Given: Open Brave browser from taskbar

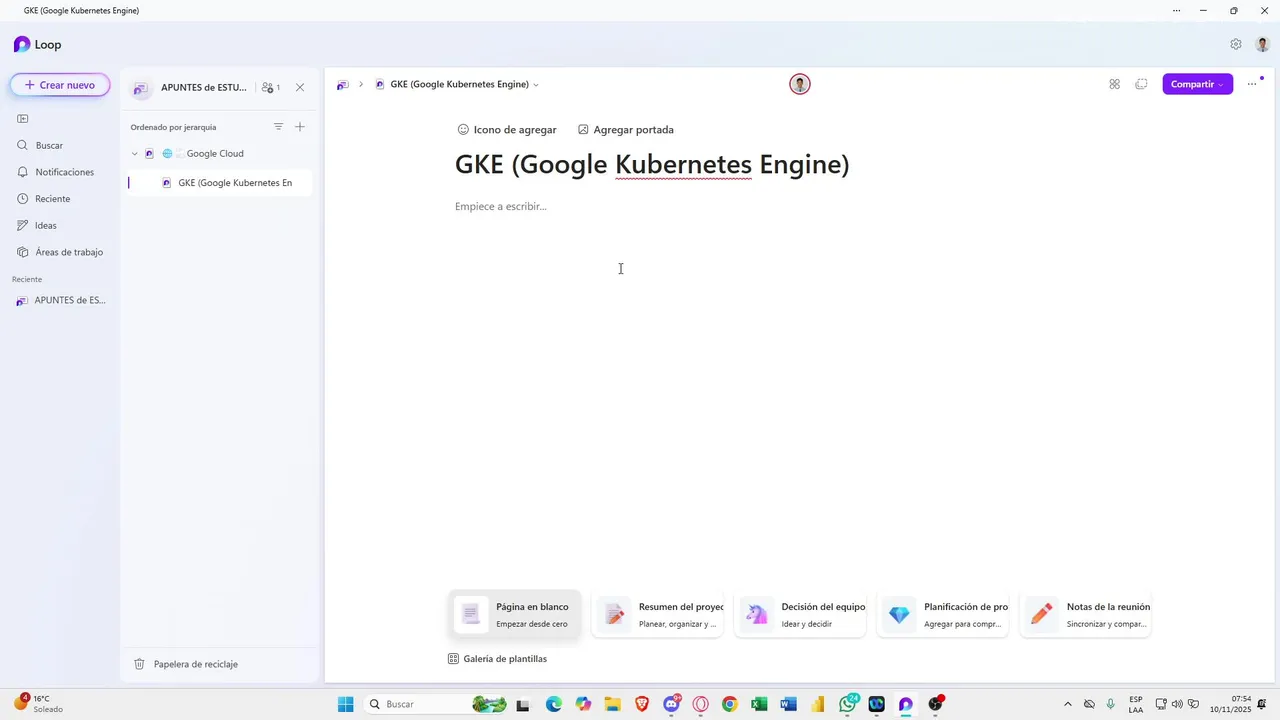Looking at the screenshot, I should click(642, 704).
